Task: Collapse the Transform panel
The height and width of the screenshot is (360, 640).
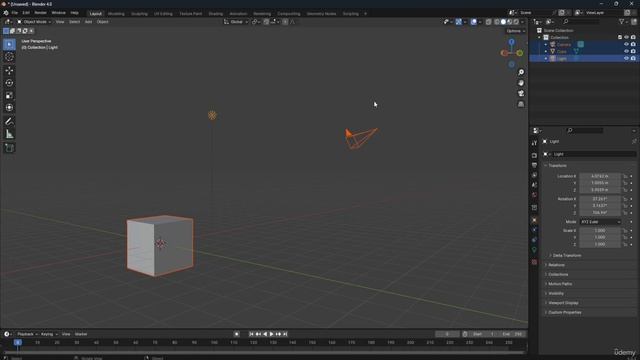Action: click(557, 166)
